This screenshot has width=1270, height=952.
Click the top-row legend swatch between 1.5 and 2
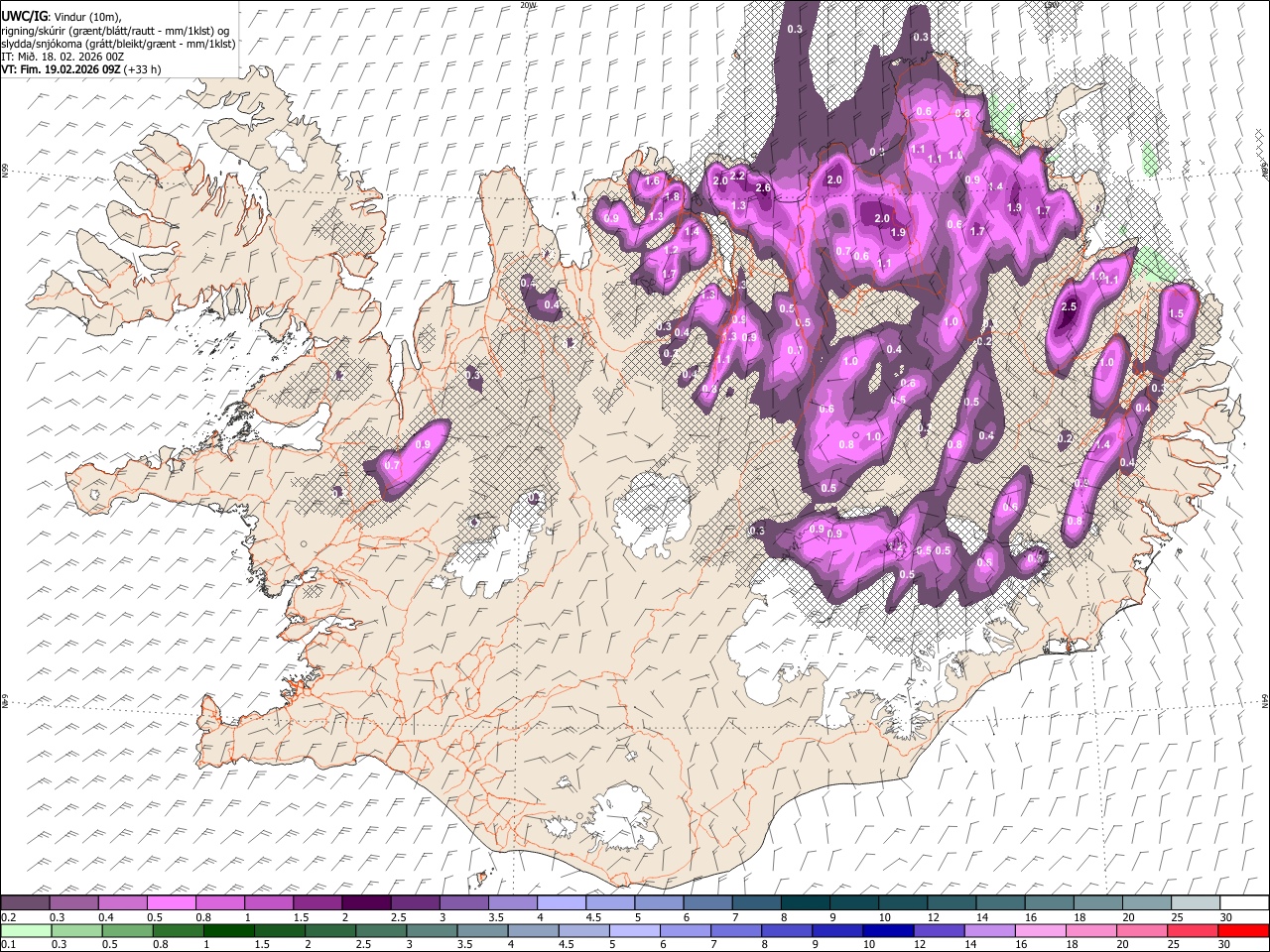tap(317, 903)
